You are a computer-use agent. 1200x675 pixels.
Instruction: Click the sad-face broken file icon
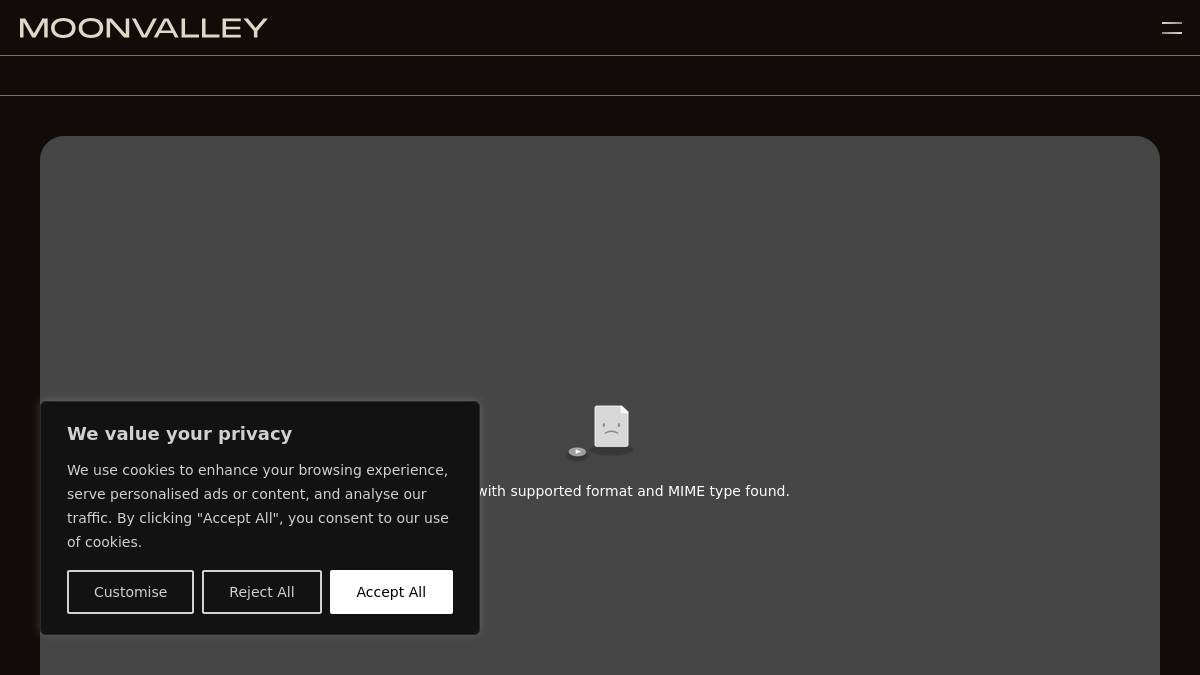click(611, 427)
